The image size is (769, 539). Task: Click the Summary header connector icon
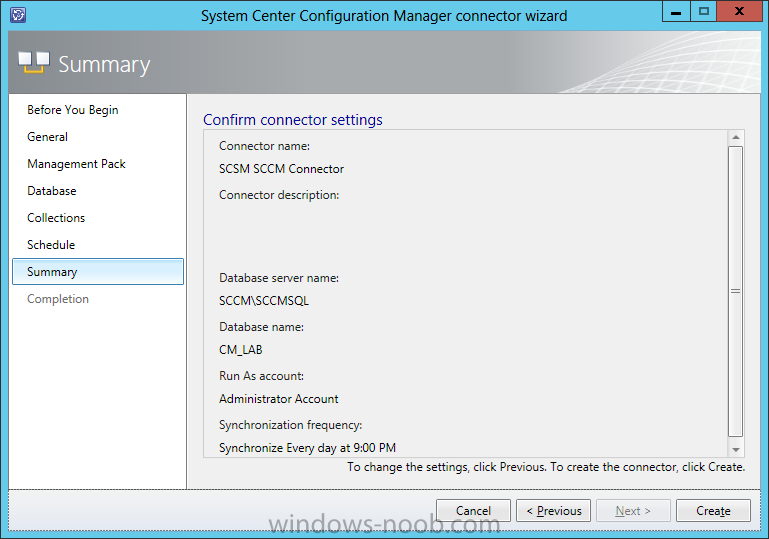coord(34,63)
